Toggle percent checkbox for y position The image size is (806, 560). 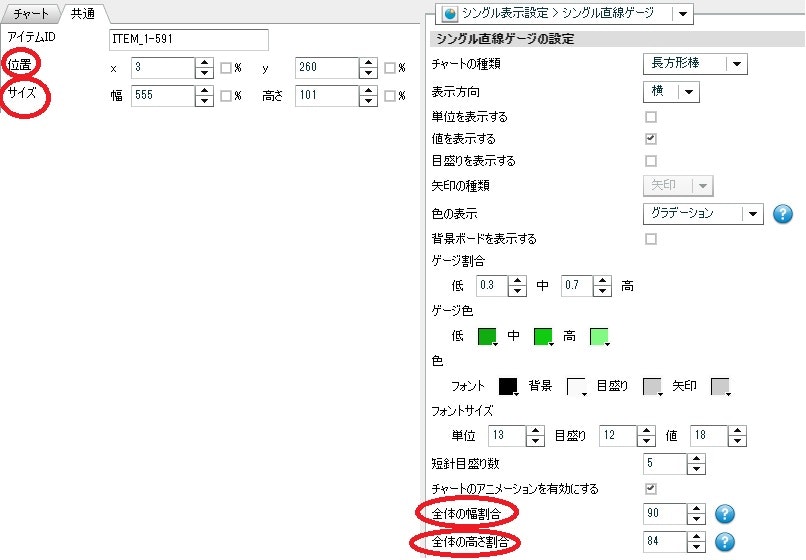(x=390, y=68)
